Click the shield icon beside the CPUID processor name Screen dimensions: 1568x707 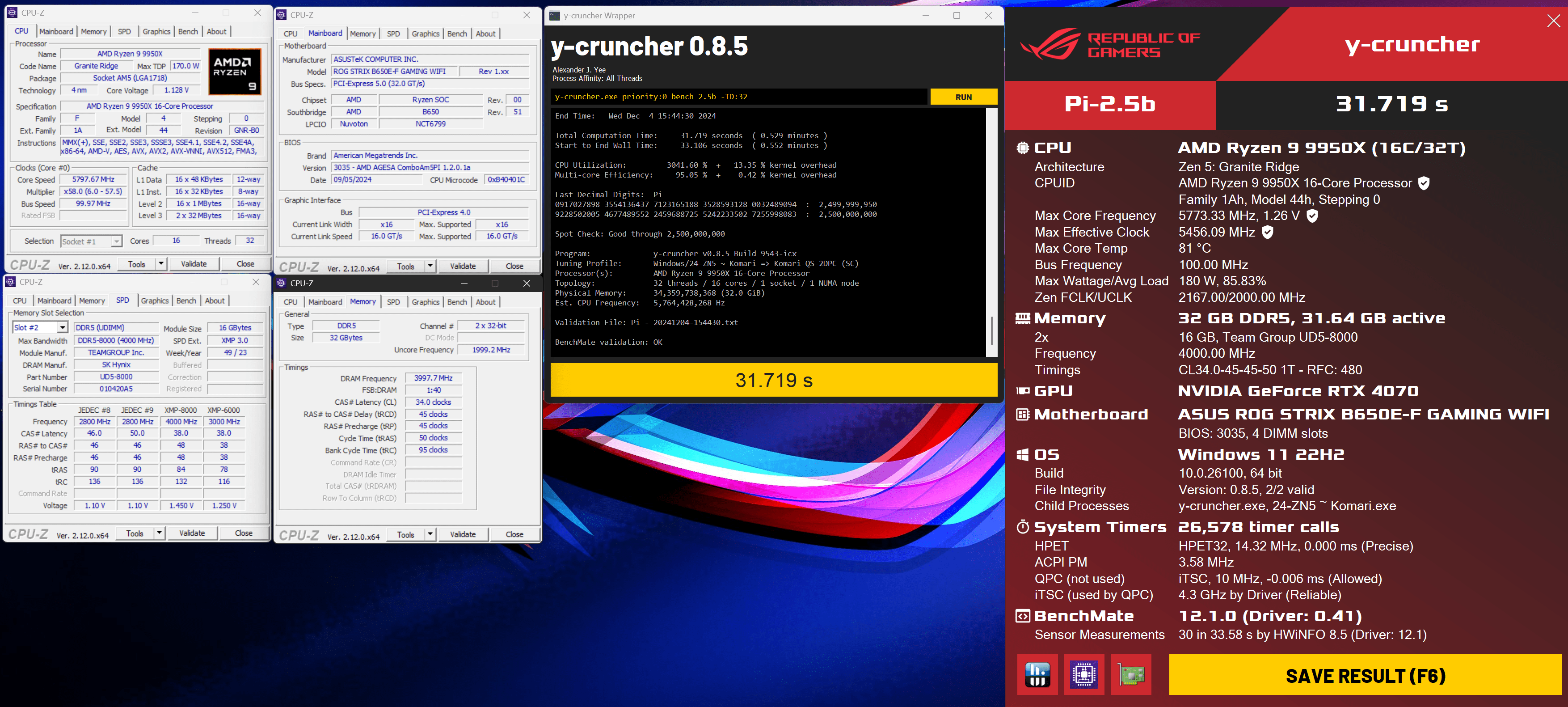click(x=1424, y=183)
